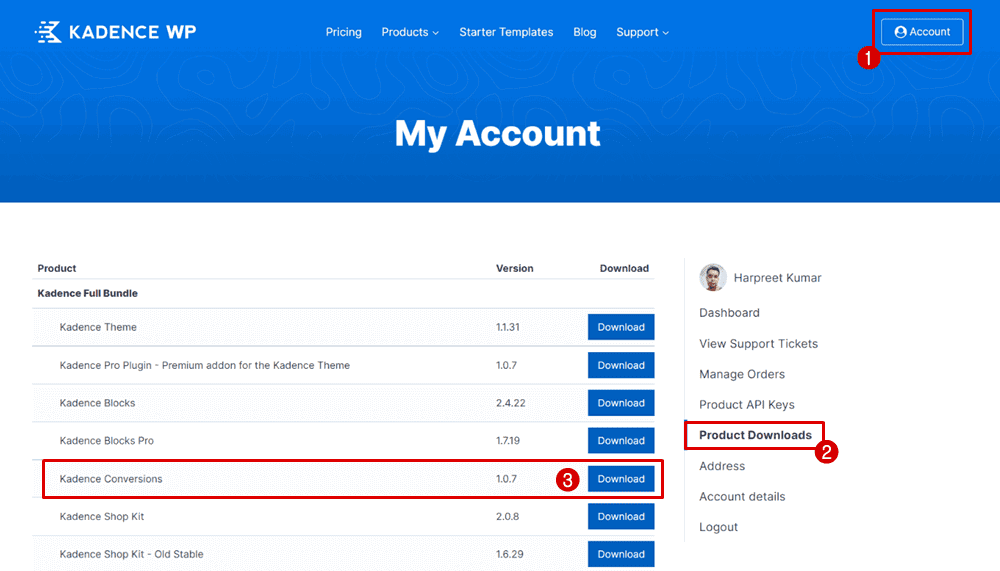Click Harpreet Kumar's avatar picture

tap(713, 278)
